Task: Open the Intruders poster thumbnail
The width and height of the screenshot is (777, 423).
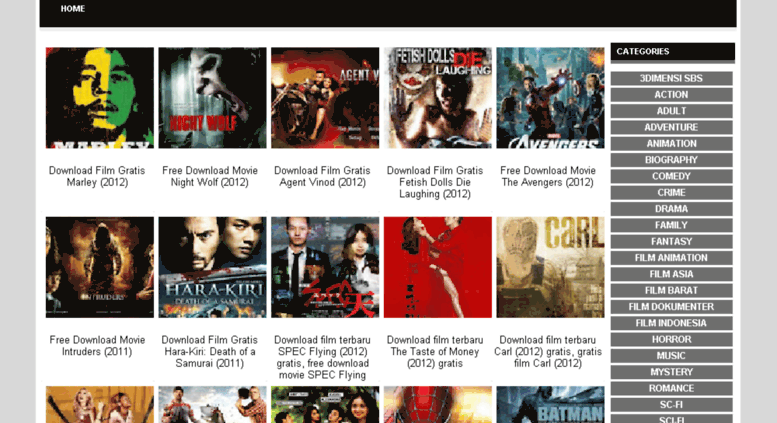Action: tap(100, 267)
